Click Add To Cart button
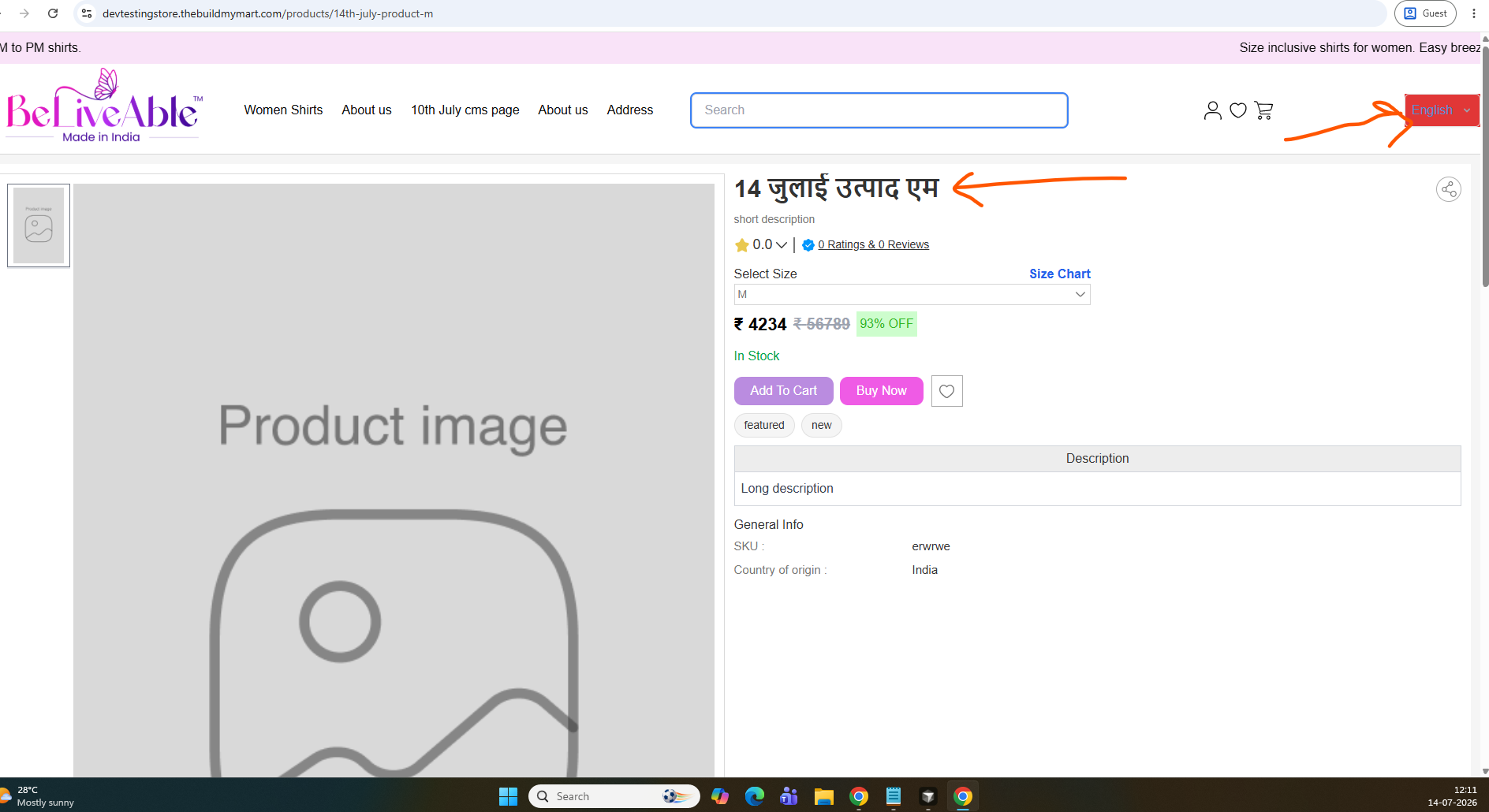 pos(783,391)
